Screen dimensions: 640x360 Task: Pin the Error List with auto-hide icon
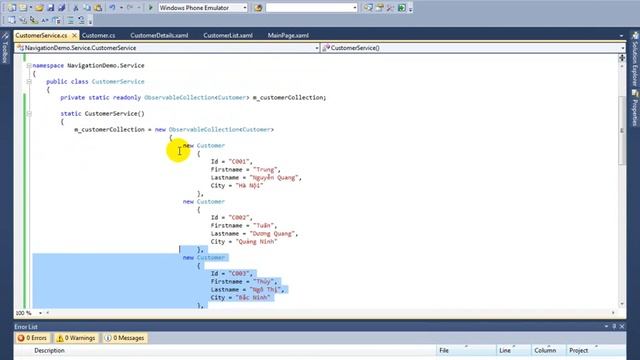614,327
